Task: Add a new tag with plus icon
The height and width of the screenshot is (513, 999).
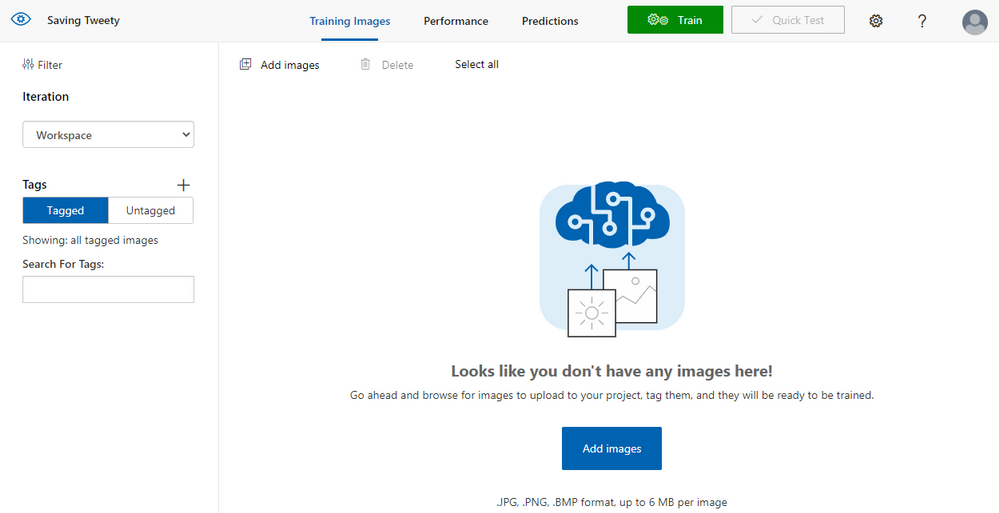Action: tap(183, 185)
